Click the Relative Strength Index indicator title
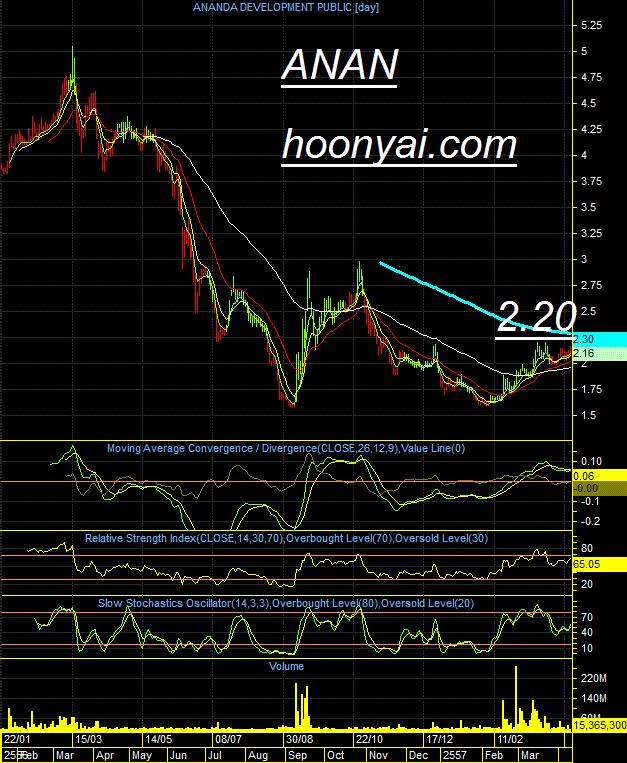The width and height of the screenshot is (627, 763). pos(286,538)
